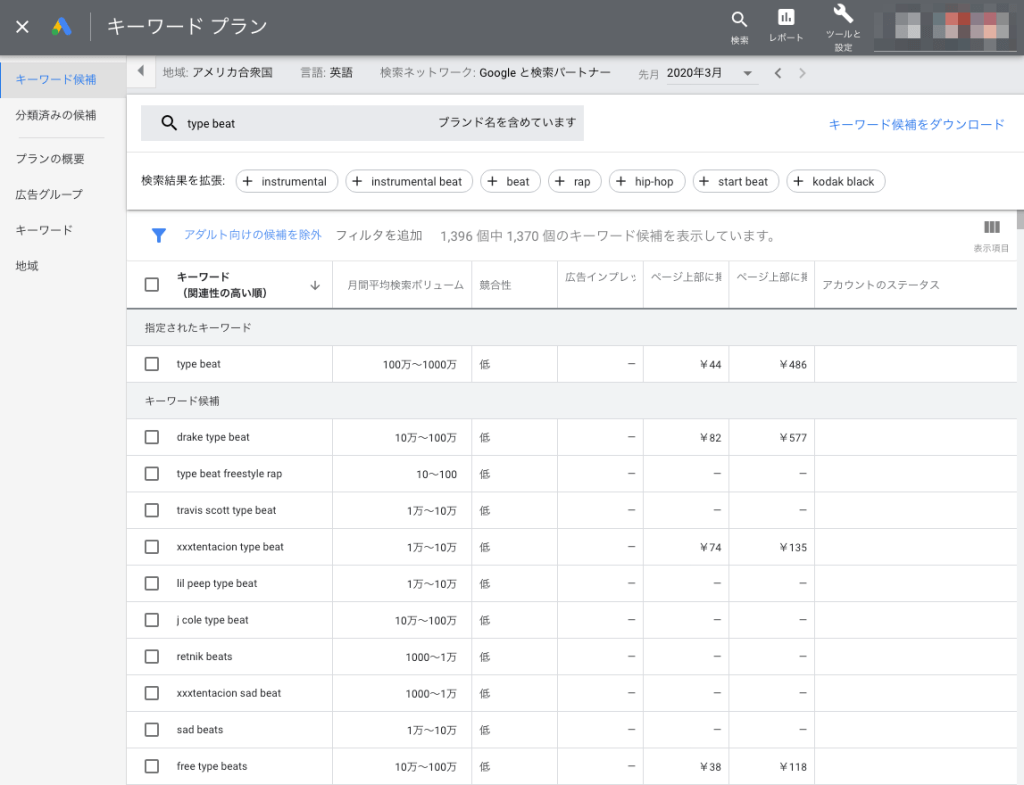Open Tools and Settings wrench icon

coord(843,14)
